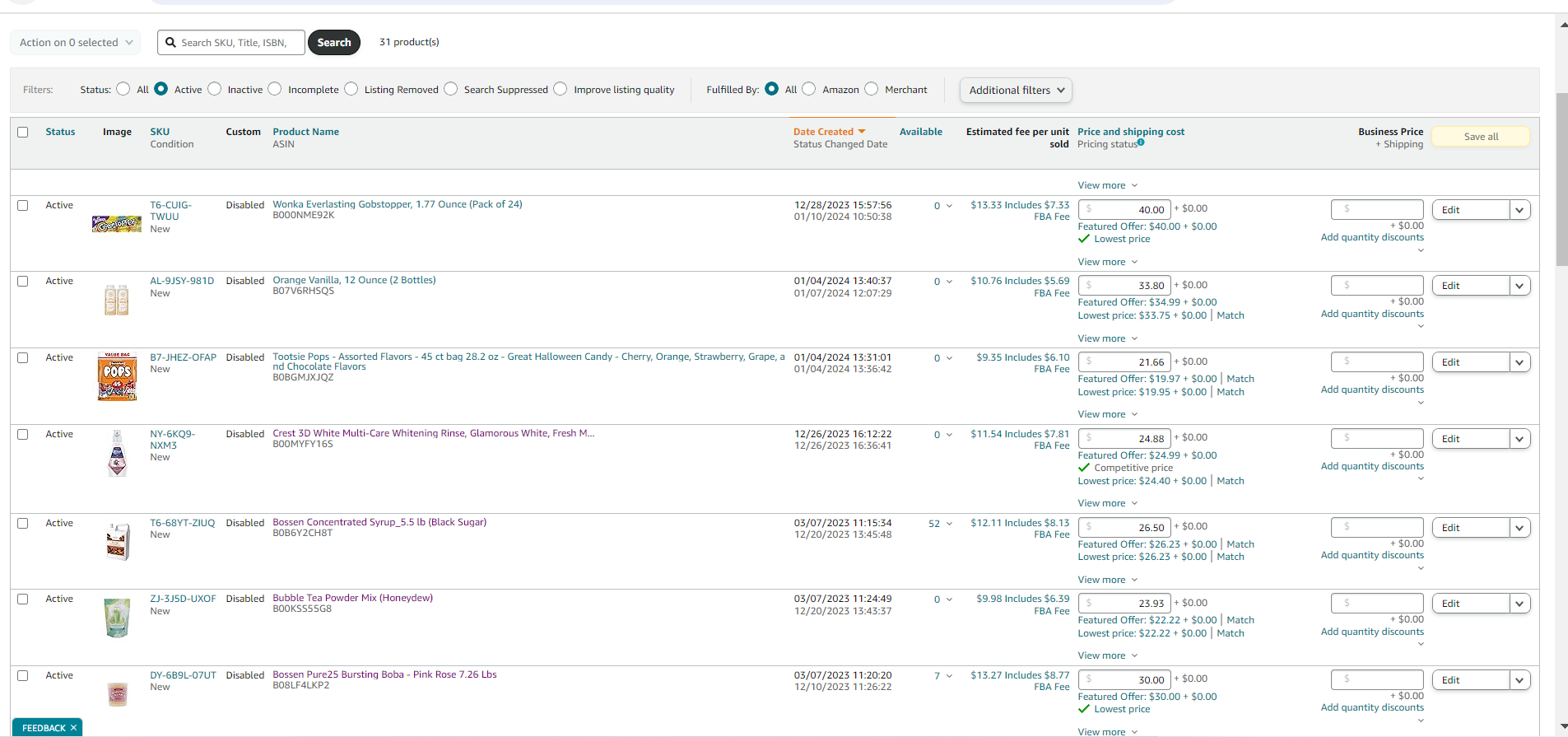Screen dimensions: 1568x737
Task: Open the Crest 3D White rinse product image
Action: tap(117, 452)
